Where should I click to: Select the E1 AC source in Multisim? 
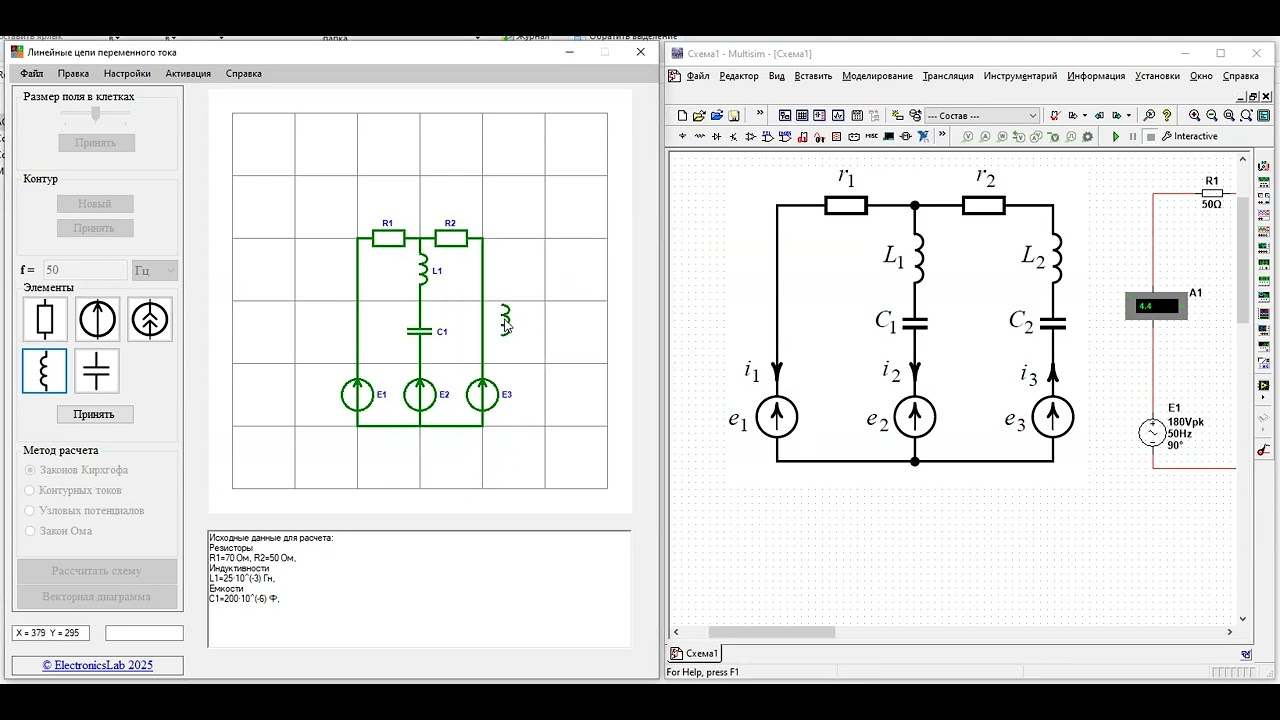[x=1152, y=433]
